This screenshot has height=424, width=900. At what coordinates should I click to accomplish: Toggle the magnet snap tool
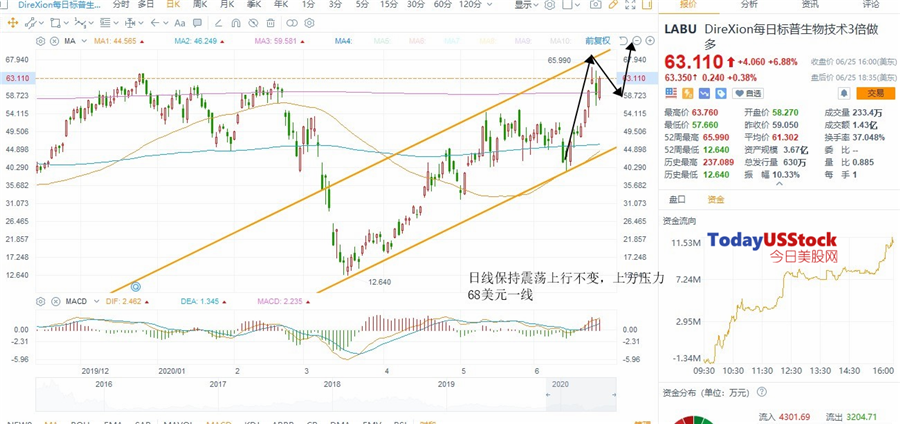[235, 24]
